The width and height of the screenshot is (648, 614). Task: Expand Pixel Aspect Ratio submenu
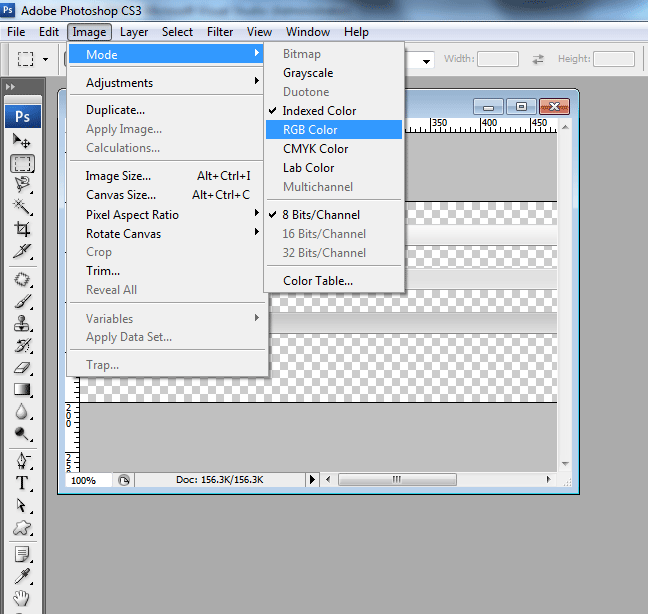(x=166, y=215)
